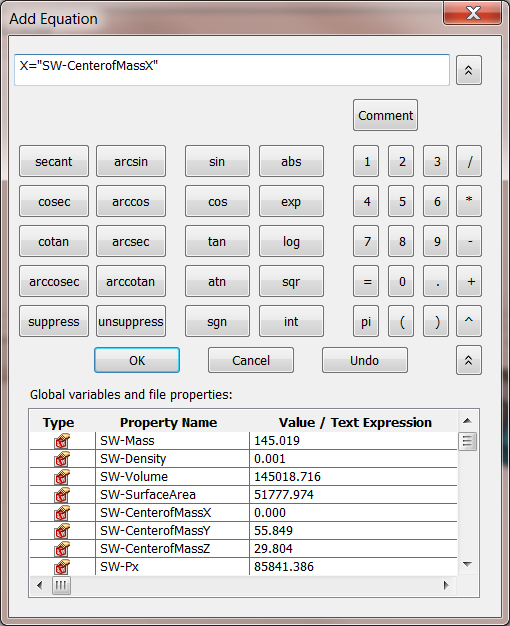Click the icon next to SW-CenterofMassX
This screenshot has width=510, height=626.
pyautogui.click(x=62, y=513)
